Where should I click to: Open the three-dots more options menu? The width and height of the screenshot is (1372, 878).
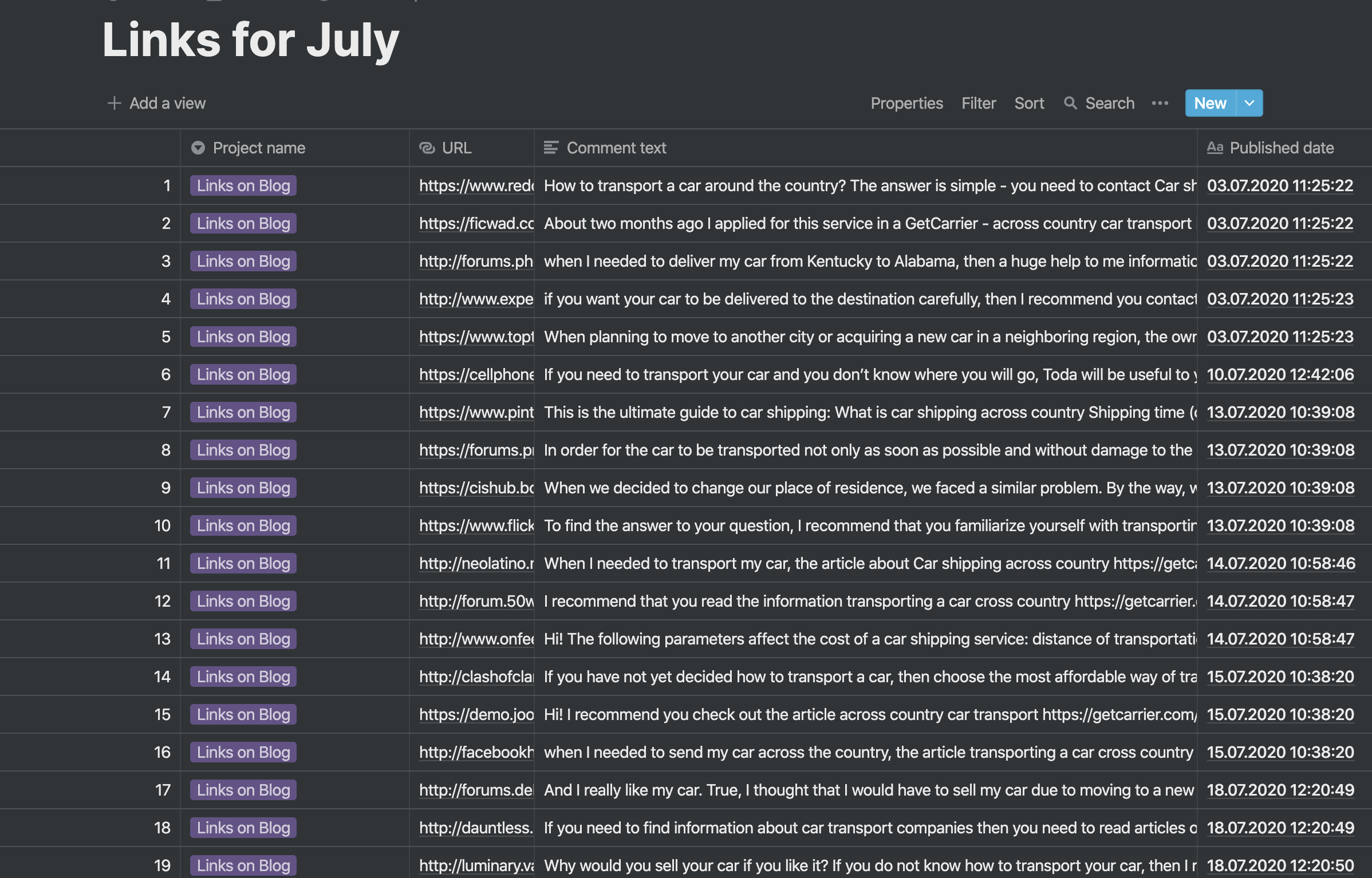1160,103
